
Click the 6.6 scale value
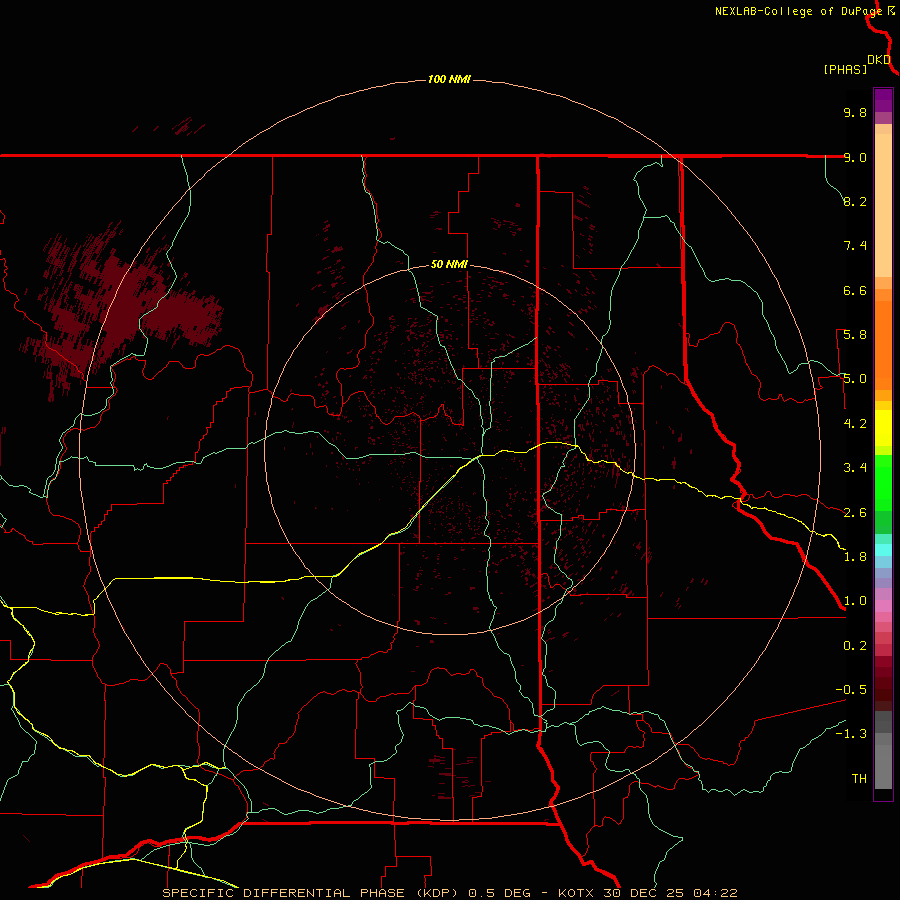(855, 290)
